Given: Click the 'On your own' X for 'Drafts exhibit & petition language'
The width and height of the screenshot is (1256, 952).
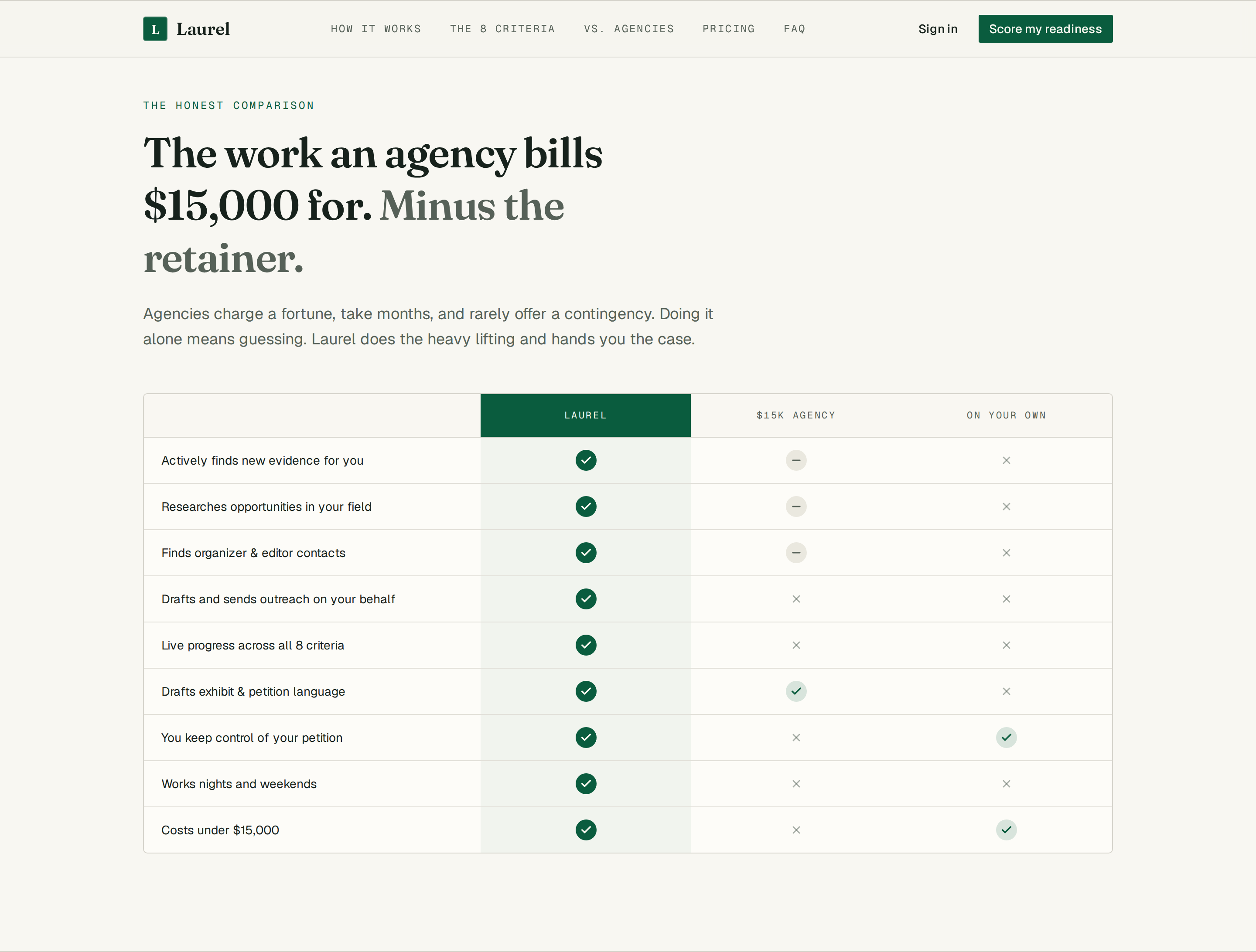Looking at the screenshot, I should coord(1006,691).
